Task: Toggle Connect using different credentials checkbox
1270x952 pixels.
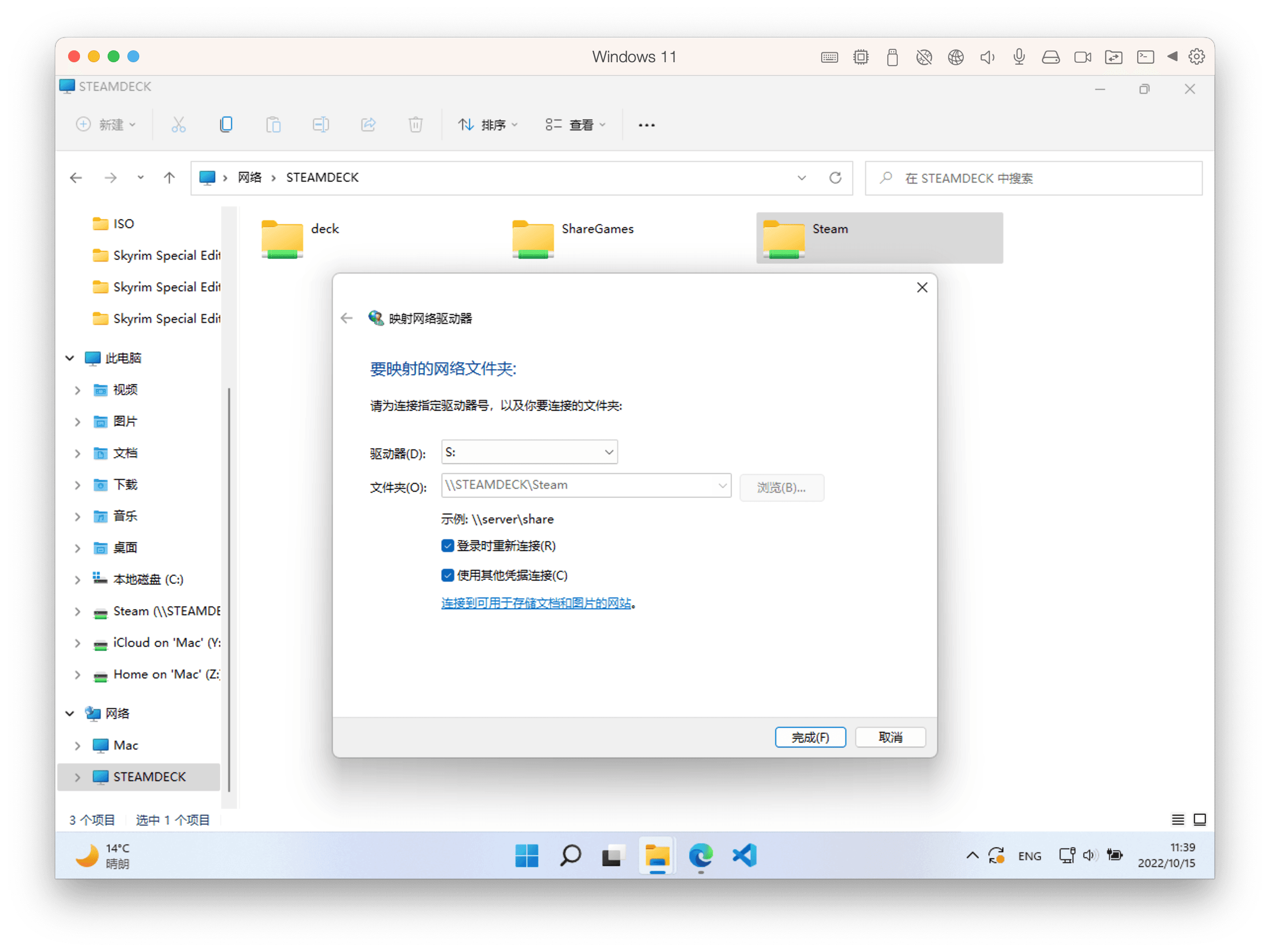Action: click(x=448, y=575)
